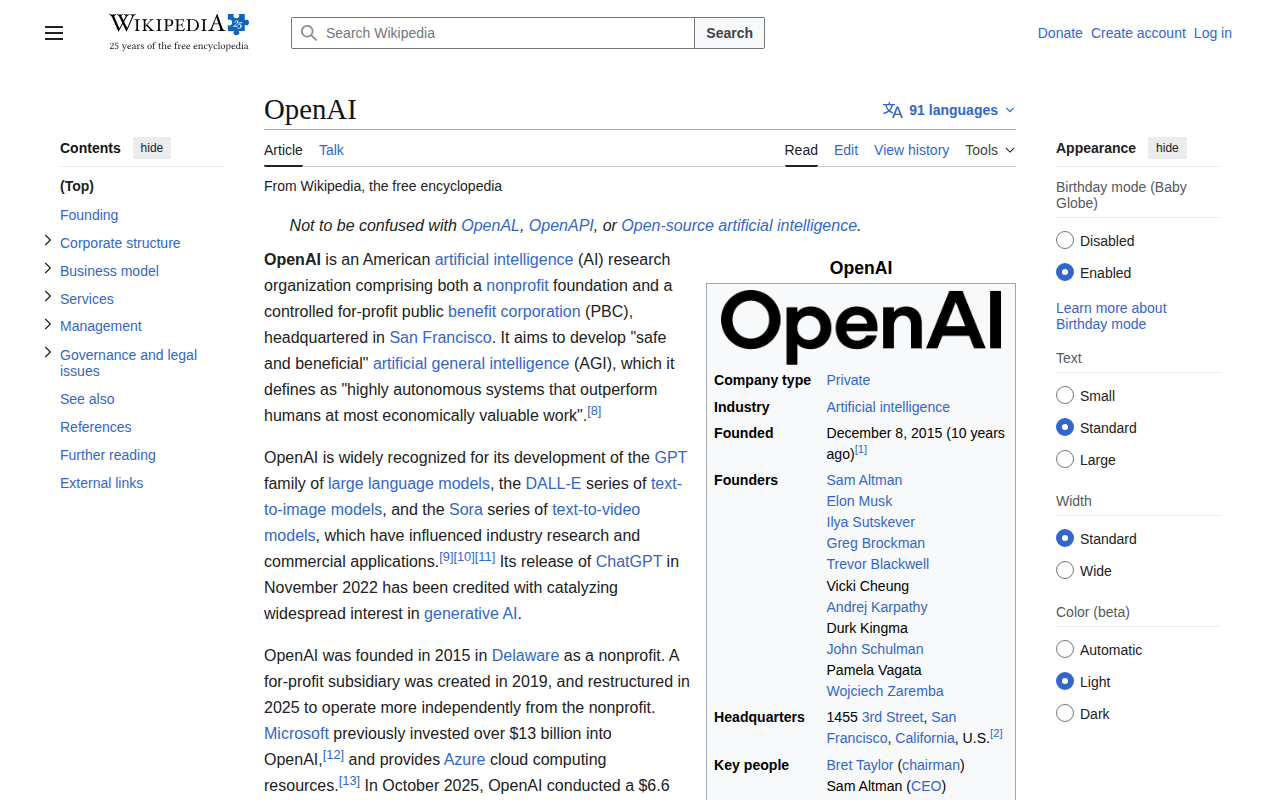Go to Founding section in contents
Screen dimensions: 1280x800
(89, 215)
